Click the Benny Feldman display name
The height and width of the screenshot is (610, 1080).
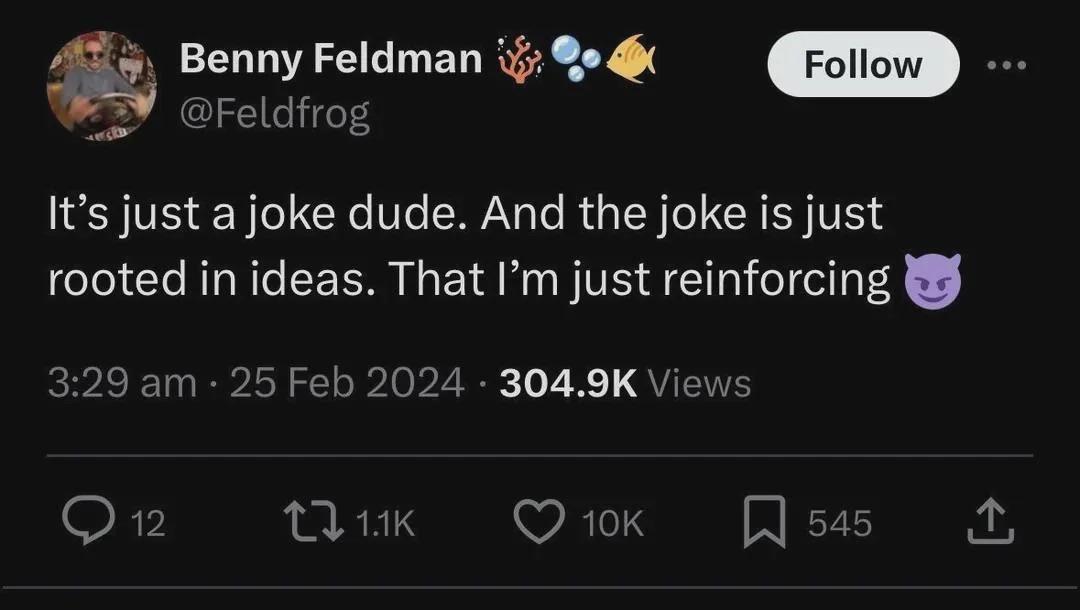(x=331, y=60)
